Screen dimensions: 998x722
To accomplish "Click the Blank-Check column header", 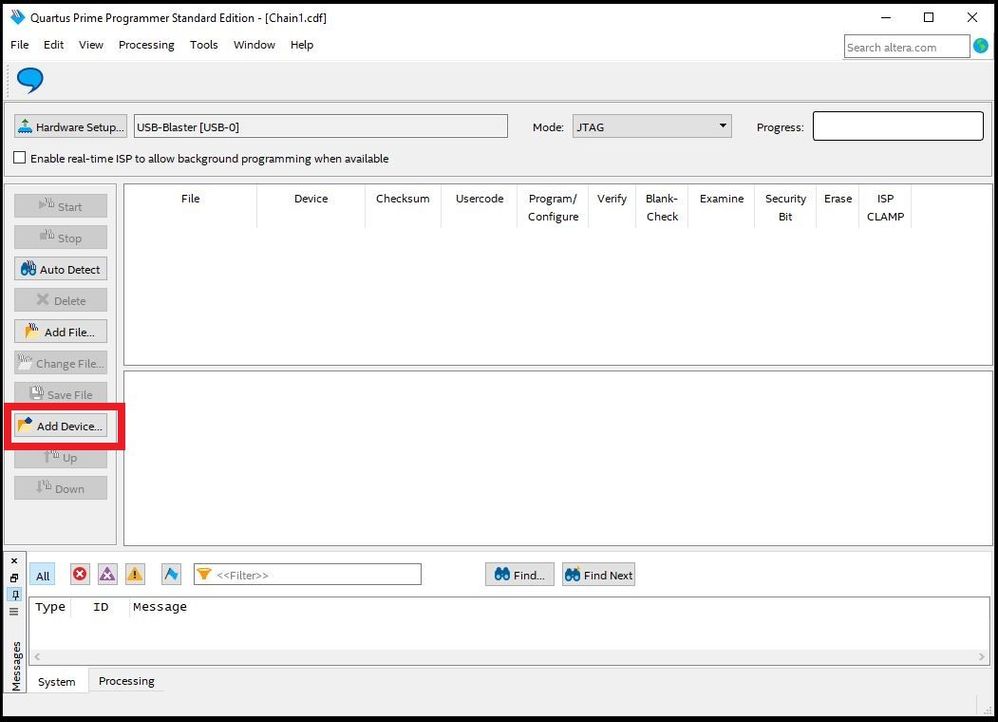I will [x=662, y=207].
